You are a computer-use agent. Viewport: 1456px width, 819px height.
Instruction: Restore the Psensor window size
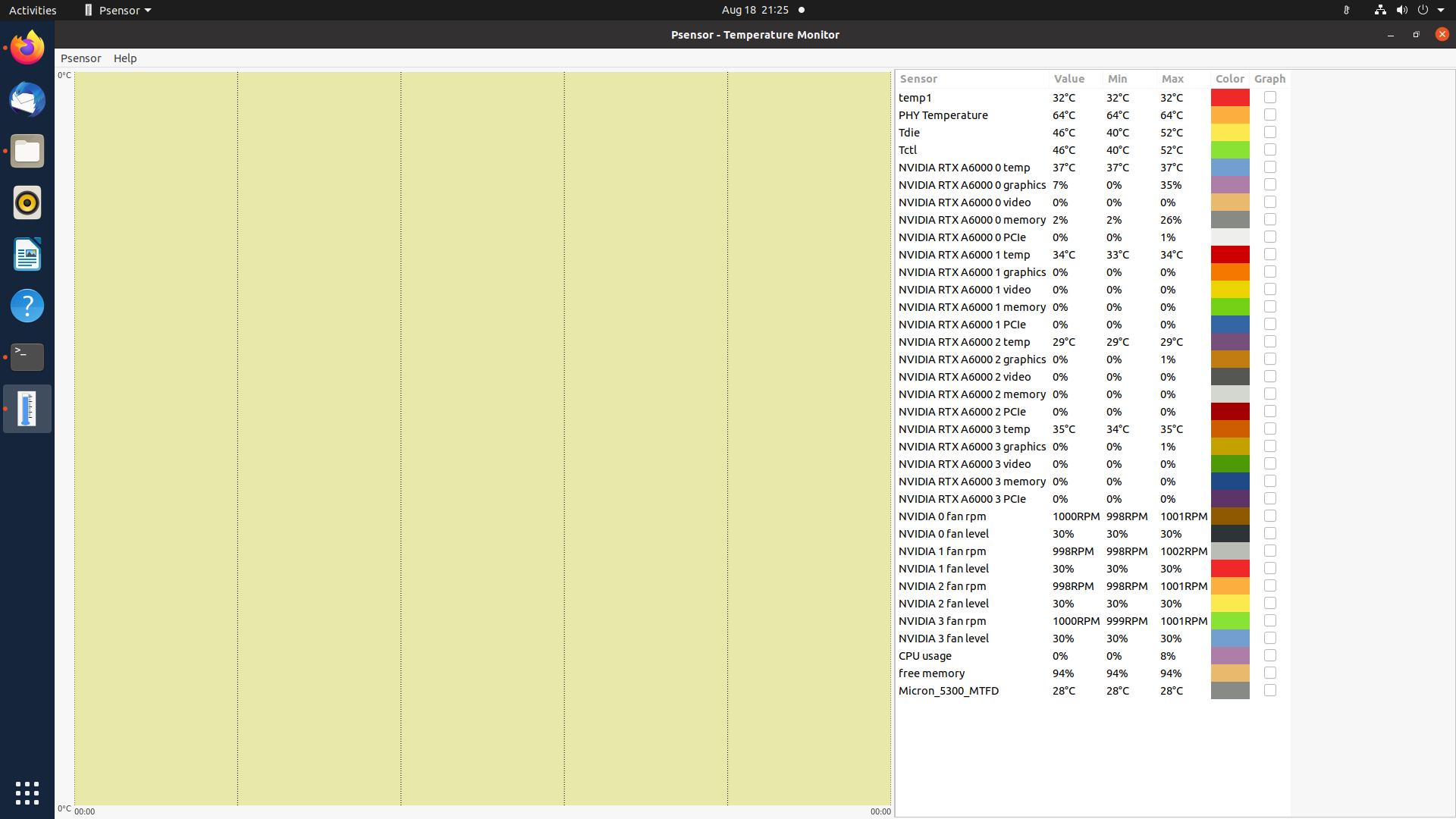pyautogui.click(x=1416, y=34)
